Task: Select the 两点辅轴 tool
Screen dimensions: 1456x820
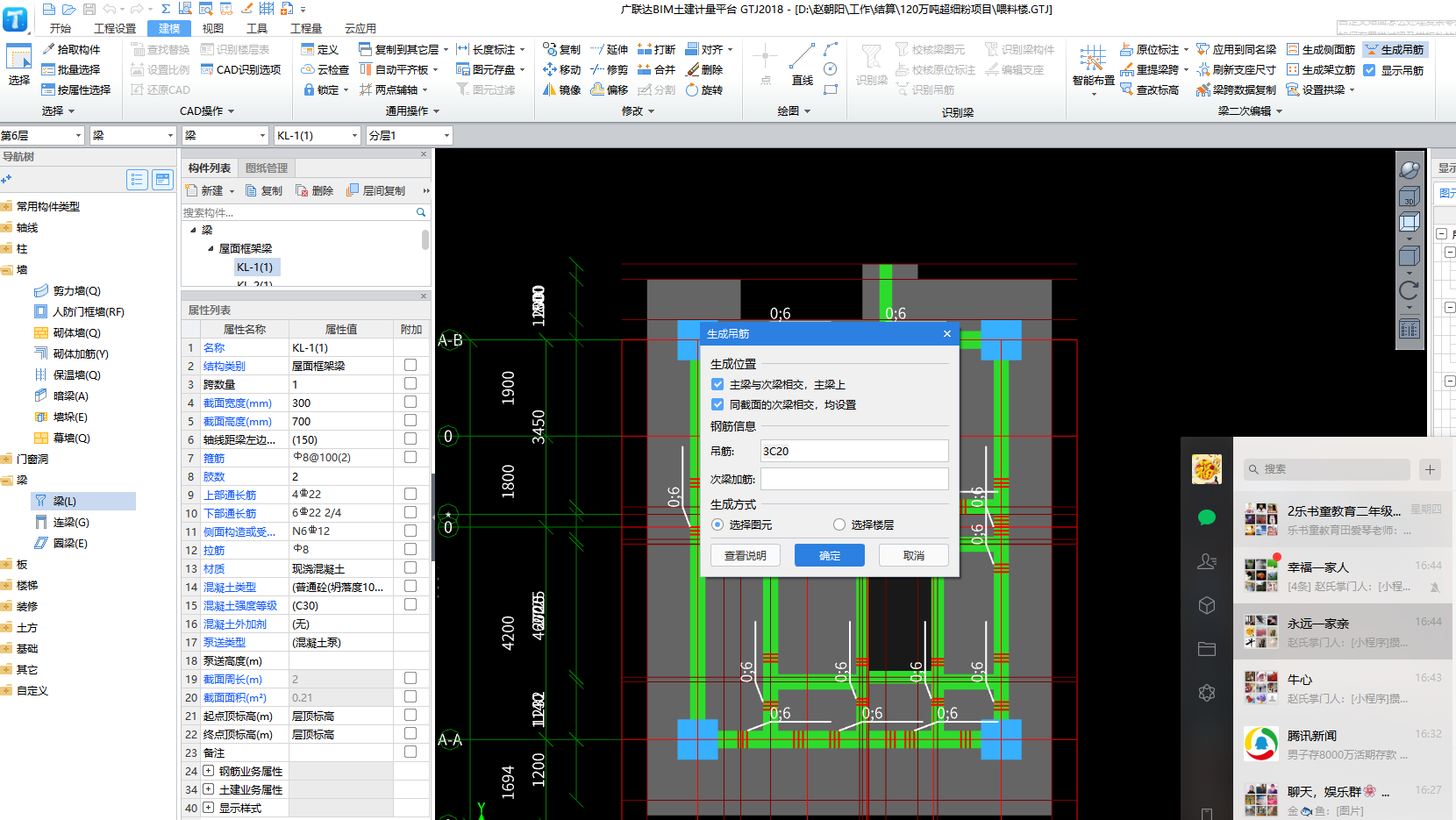Action: click(393, 90)
